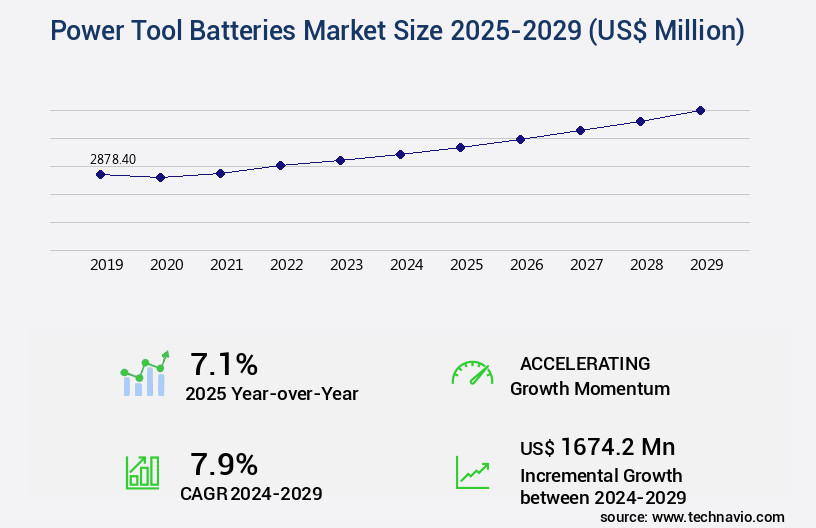Click the Power Tool Batteries Market Size title
816x528 pixels.
(397, 31)
